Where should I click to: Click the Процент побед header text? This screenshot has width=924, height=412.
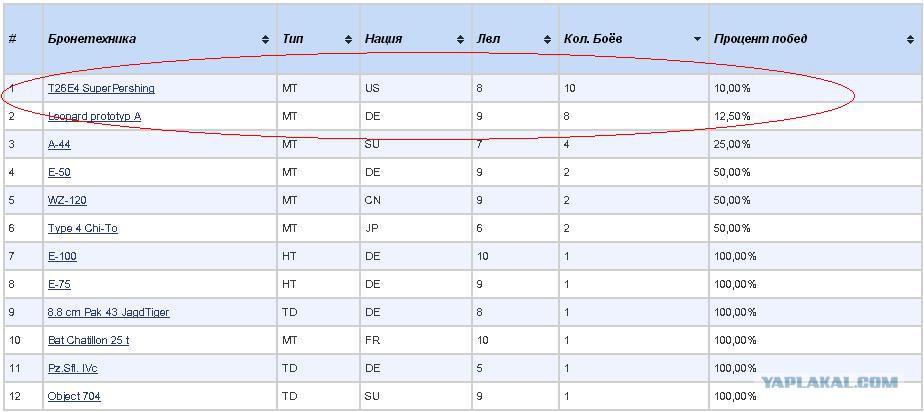pos(760,39)
